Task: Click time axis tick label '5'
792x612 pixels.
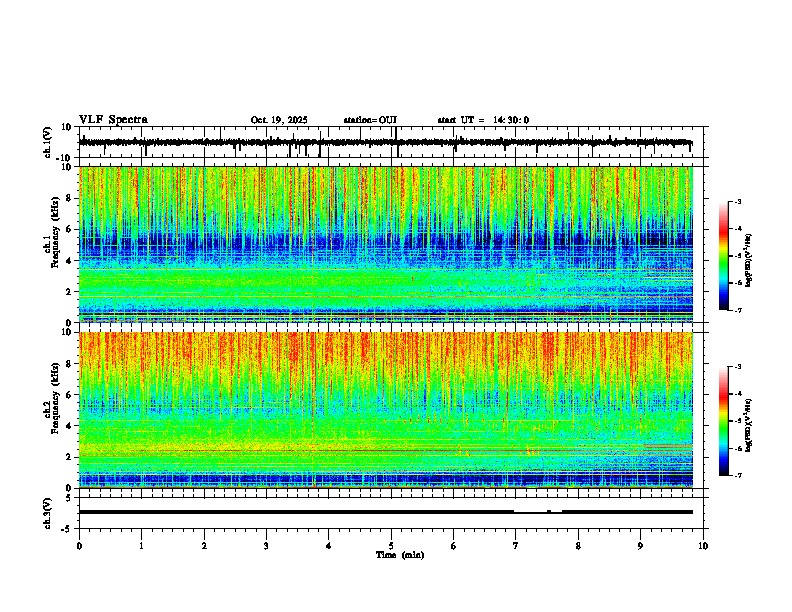Action: tap(391, 546)
